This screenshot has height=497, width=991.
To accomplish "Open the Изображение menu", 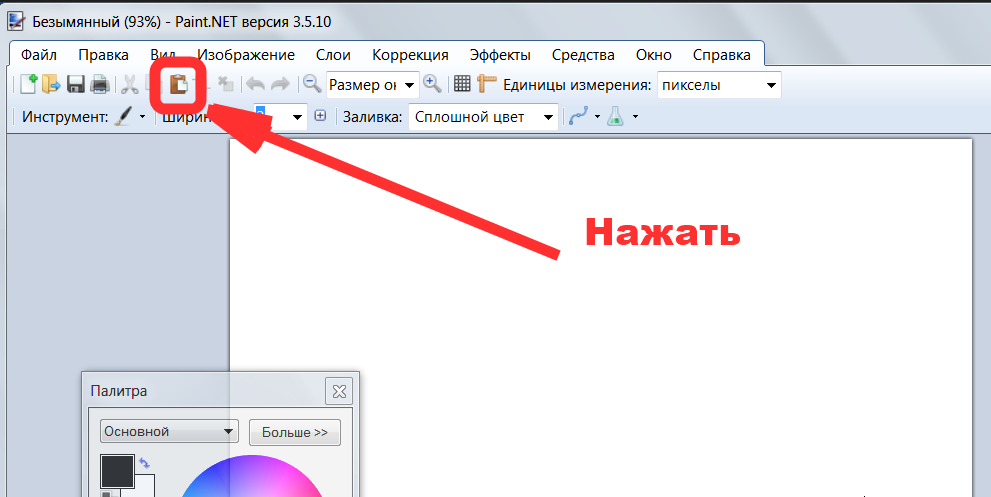I will tap(246, 55).
